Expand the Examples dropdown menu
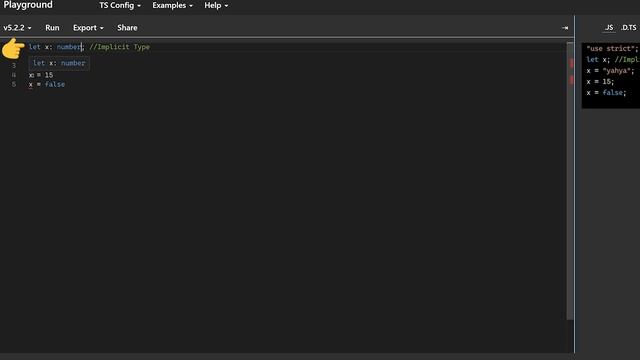 pyautogui.click(x=172, y=5)
